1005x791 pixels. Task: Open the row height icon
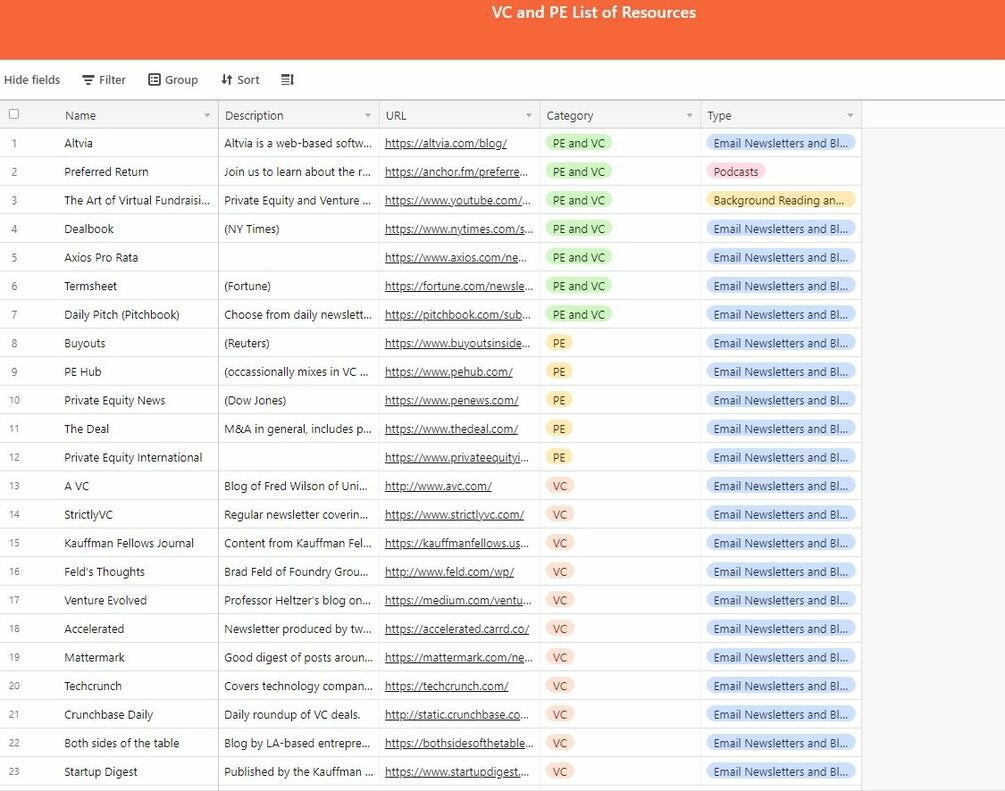tap(287, 79)
